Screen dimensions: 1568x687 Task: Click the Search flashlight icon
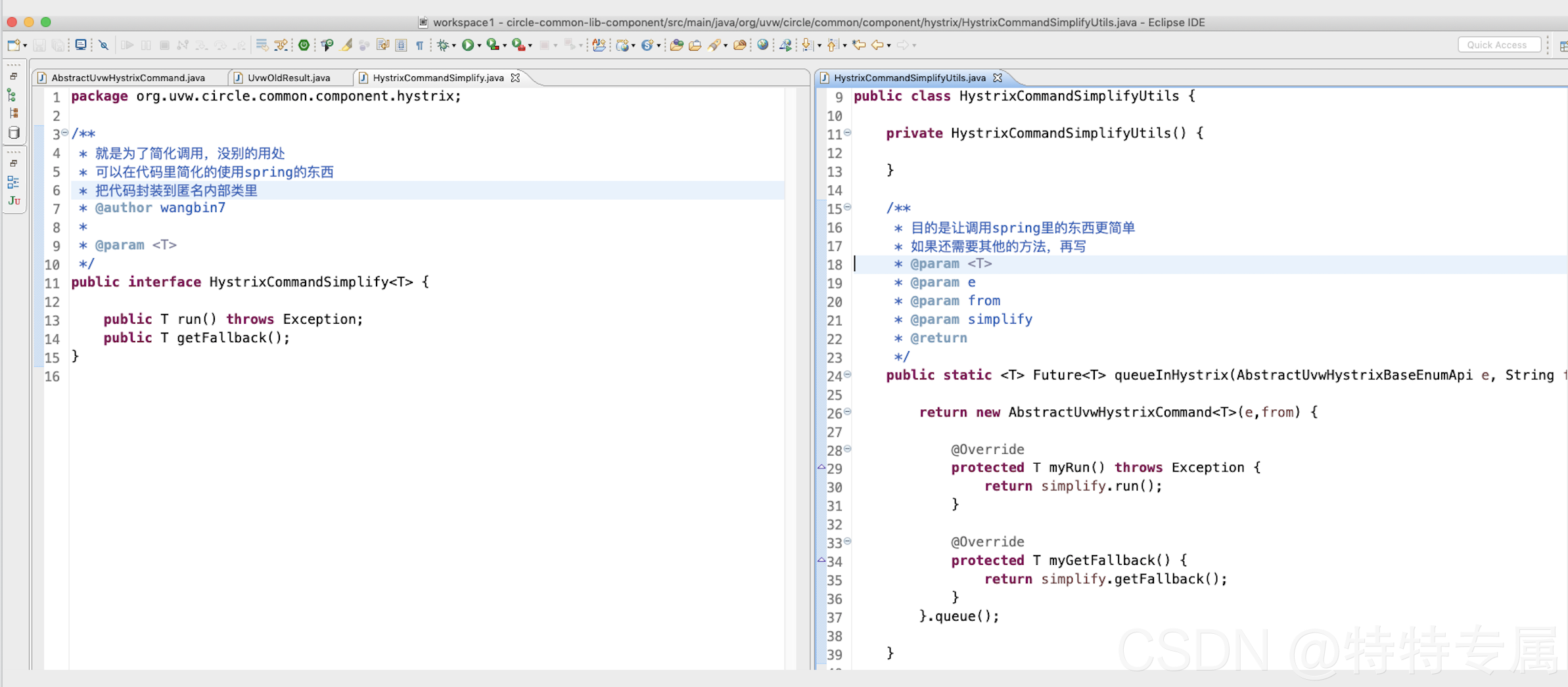(x=714, y=45)
